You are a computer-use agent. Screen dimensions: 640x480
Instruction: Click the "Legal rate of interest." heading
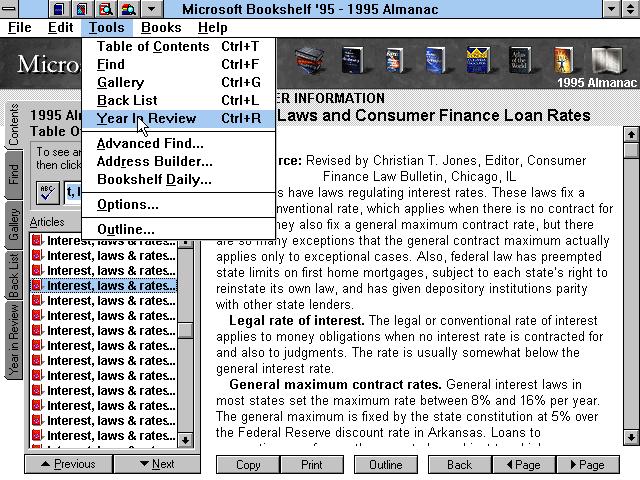(x=297, y=320)
